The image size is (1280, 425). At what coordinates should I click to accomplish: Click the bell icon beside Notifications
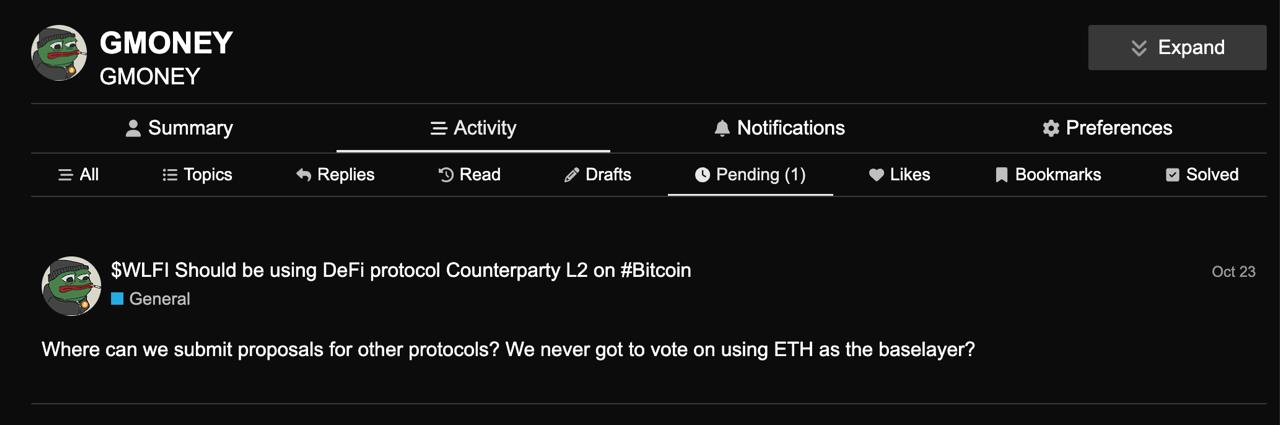coord(722,128)
